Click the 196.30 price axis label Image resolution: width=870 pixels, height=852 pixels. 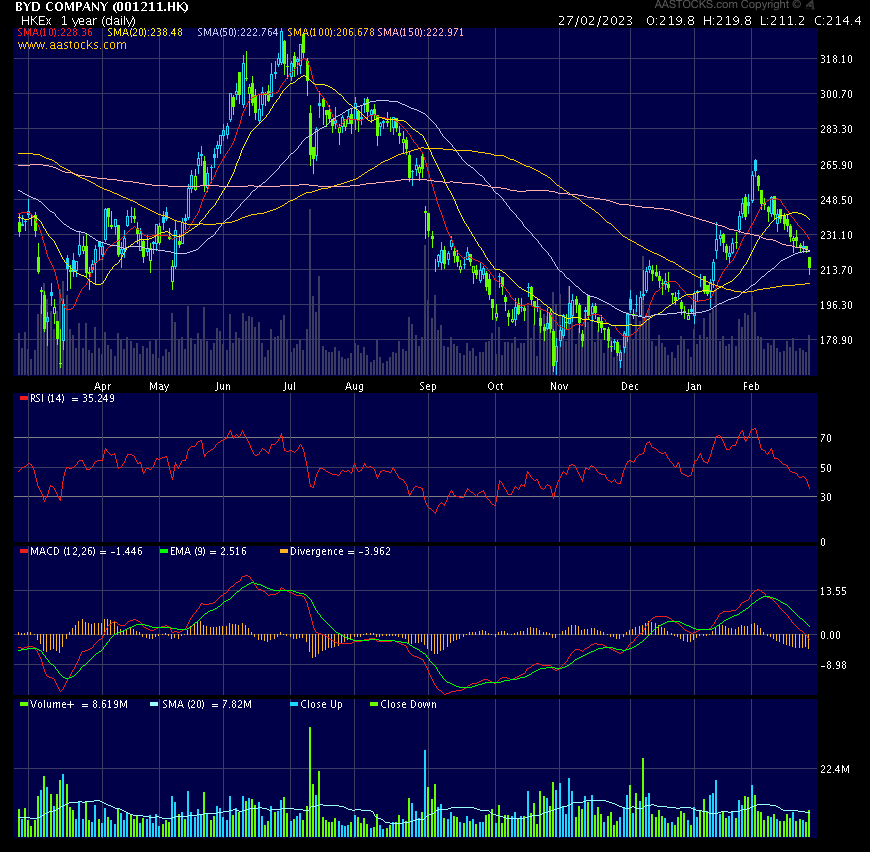836,305
